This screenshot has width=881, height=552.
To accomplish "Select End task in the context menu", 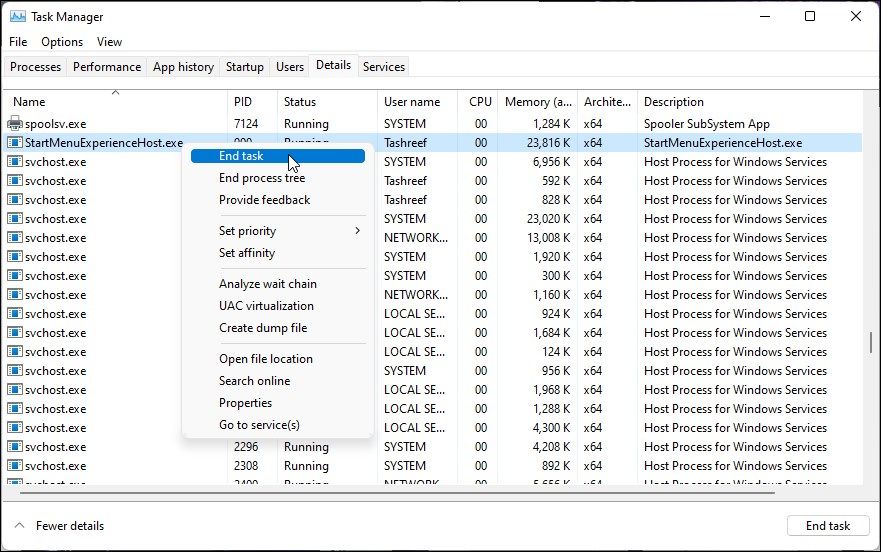I will pos(241,156).
